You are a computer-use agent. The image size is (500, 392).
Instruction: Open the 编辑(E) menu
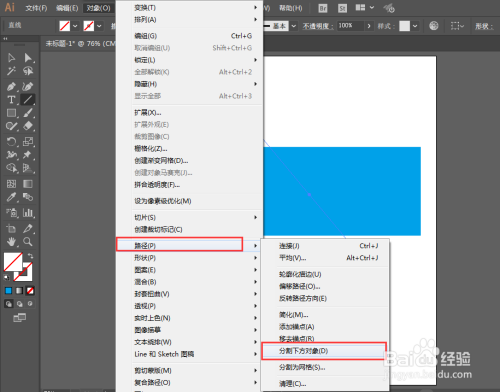point(67,8)
